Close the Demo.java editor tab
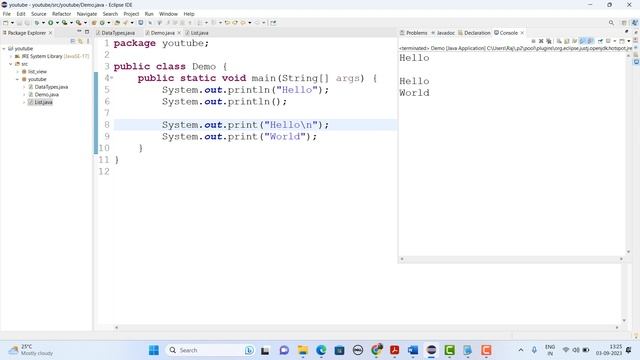The width and height of the screenshot is (640, 360). 179,33
